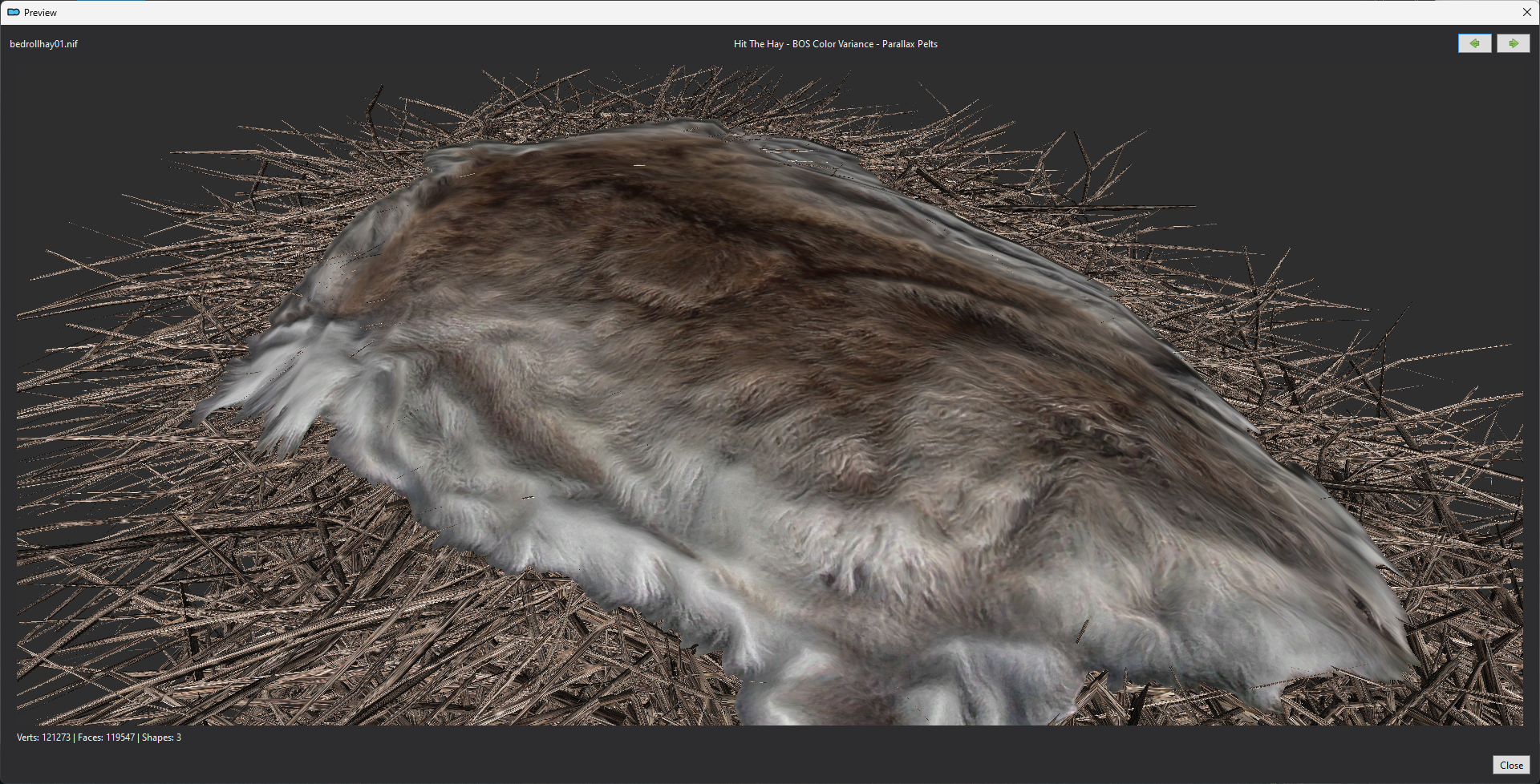Click the Close button at bottom right
Viewport: 1540px width, 784px height.
pyautogui.click(x=1511, y=765)
